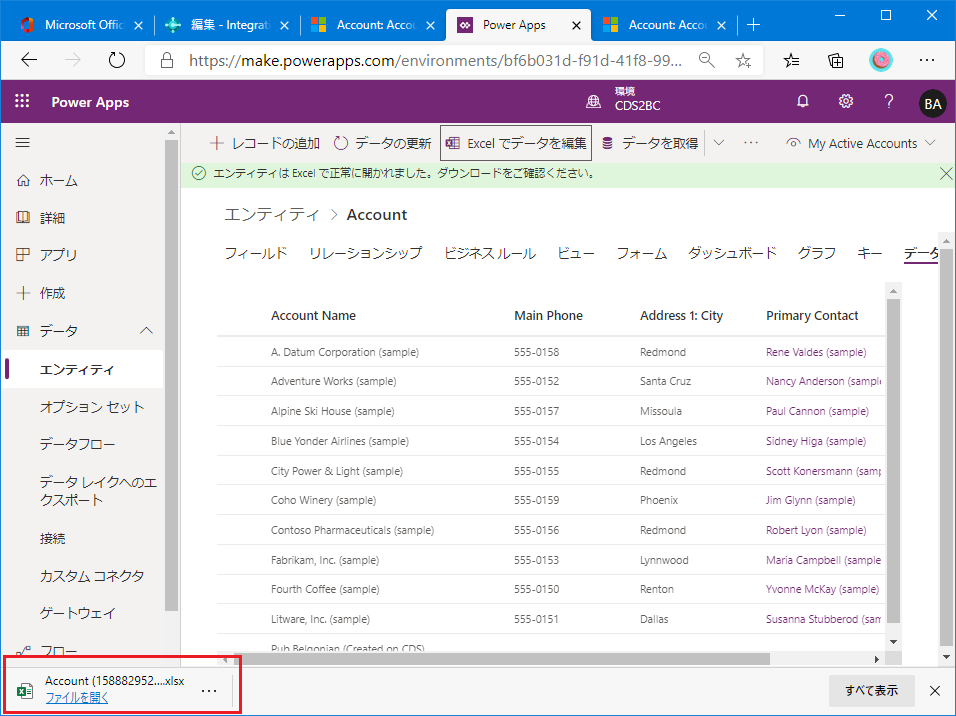Open Sidney Higa (sample) contact link
This screenshot has width=956, height=716.
[816, 441]
